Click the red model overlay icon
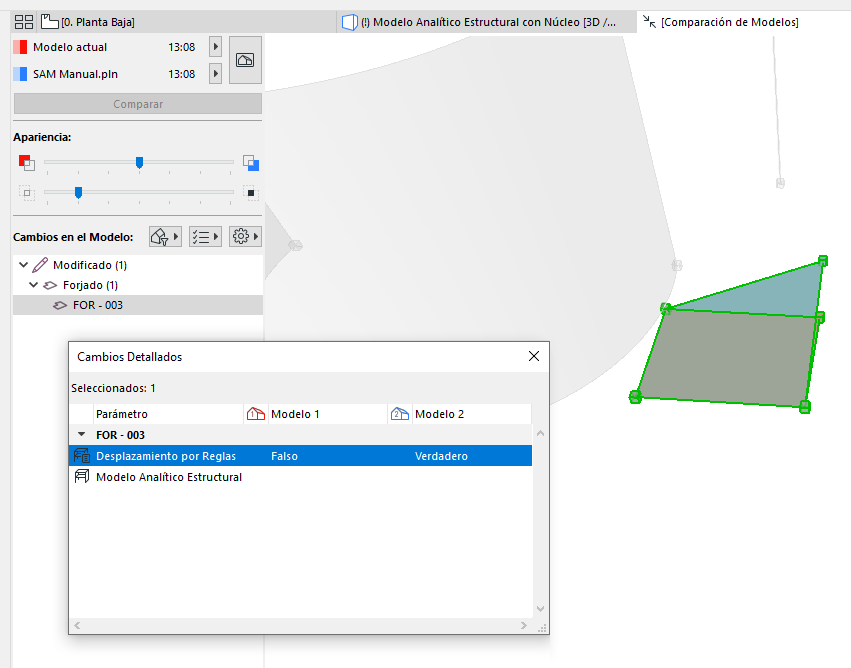This screenshot has width=851, height=668. (27, 163)
